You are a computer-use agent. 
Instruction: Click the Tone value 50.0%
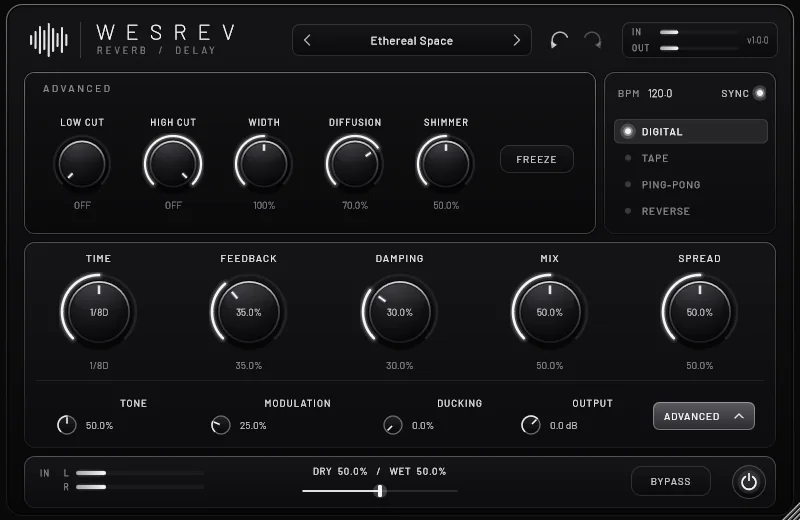pyautogui.click(x=99, y=426)
